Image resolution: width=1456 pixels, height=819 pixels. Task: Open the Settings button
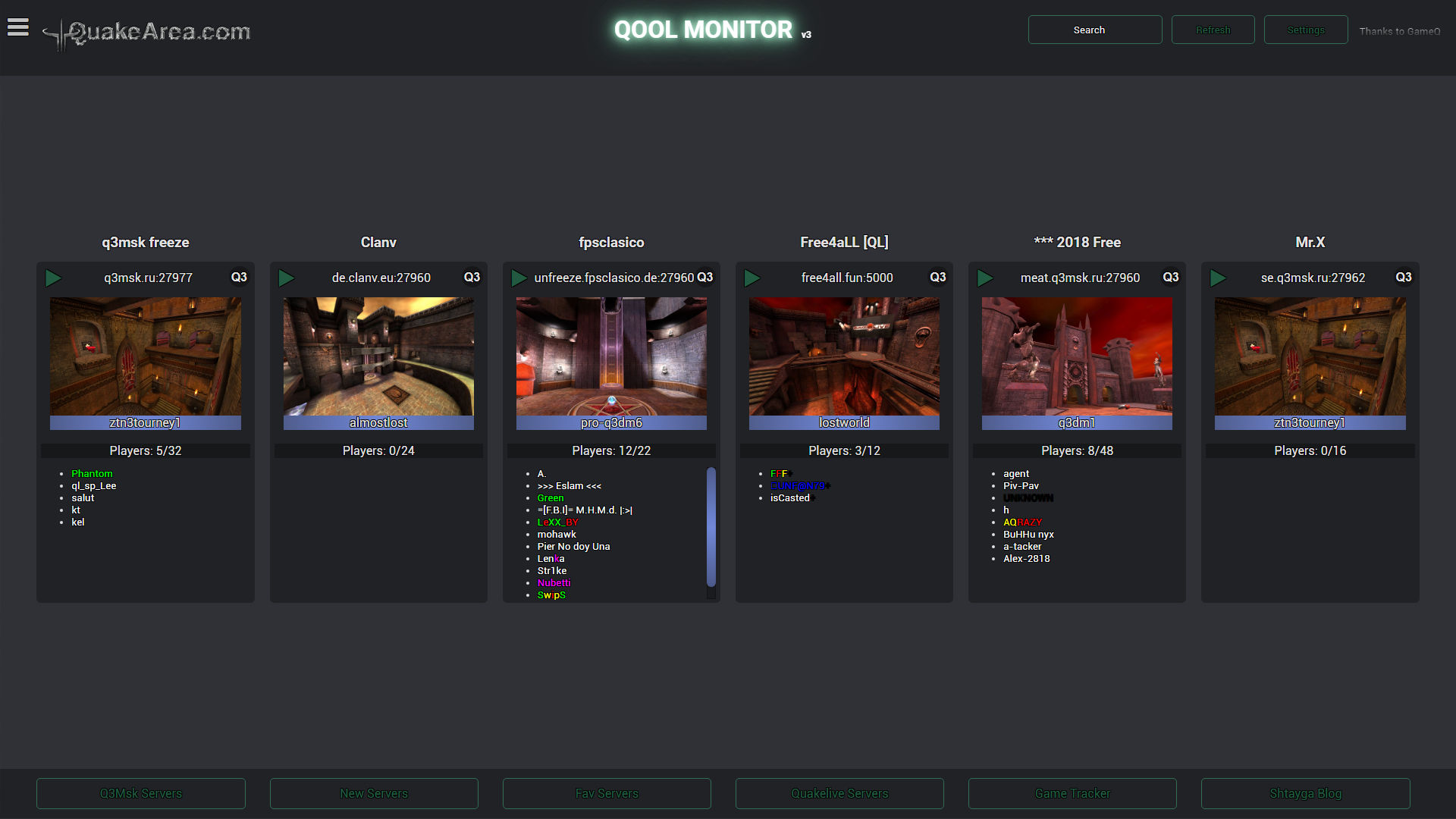pyautogui.click(x=1305, y=30)
